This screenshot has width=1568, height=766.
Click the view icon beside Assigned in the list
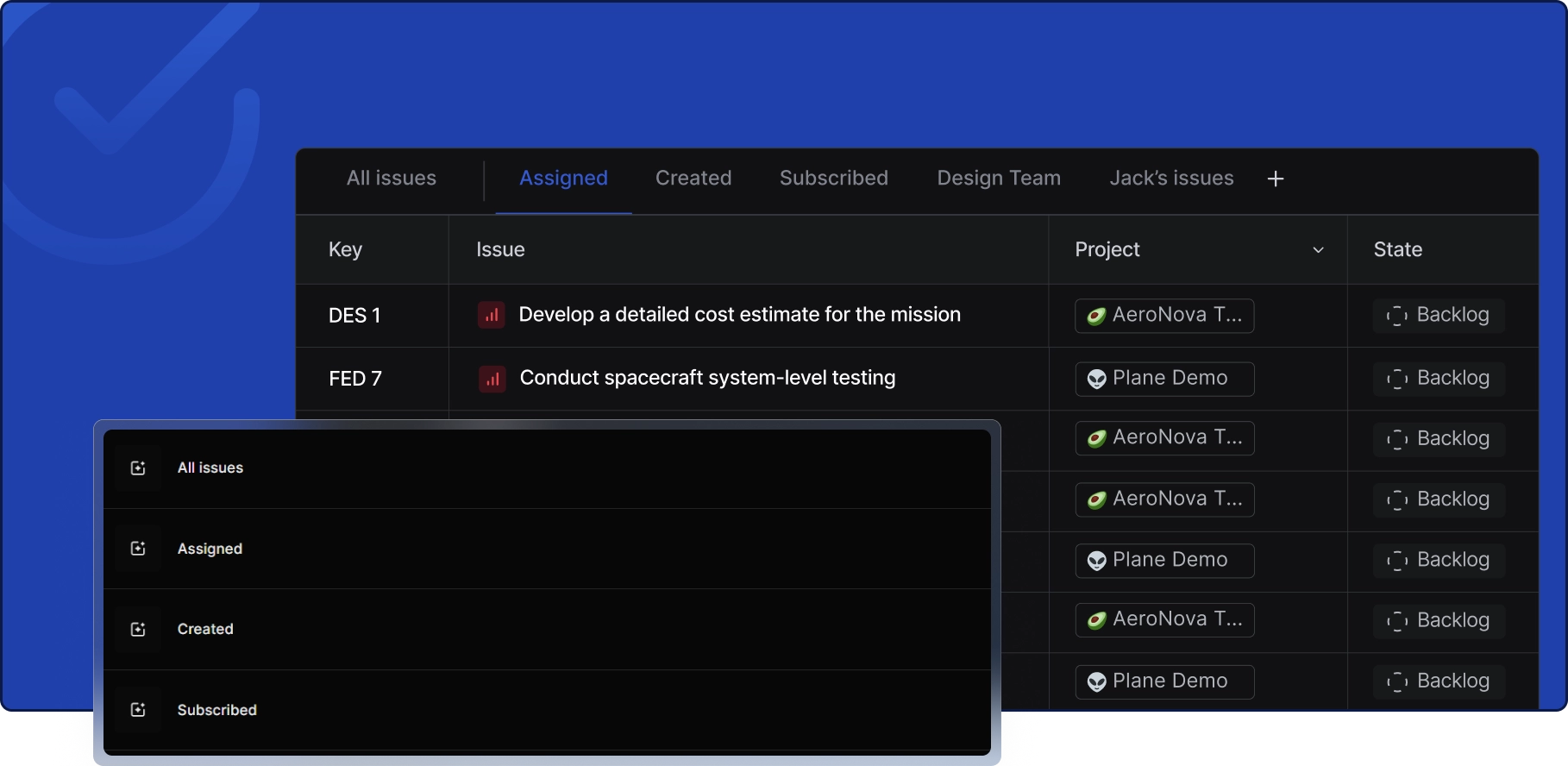coord(138,549)
